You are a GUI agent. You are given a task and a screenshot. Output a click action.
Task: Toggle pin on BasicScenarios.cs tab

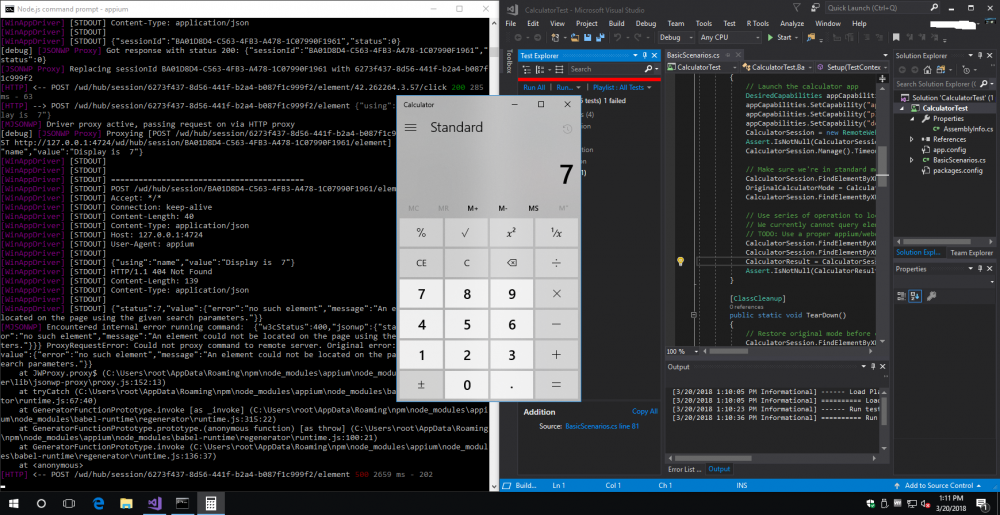(x=728, y=55)
